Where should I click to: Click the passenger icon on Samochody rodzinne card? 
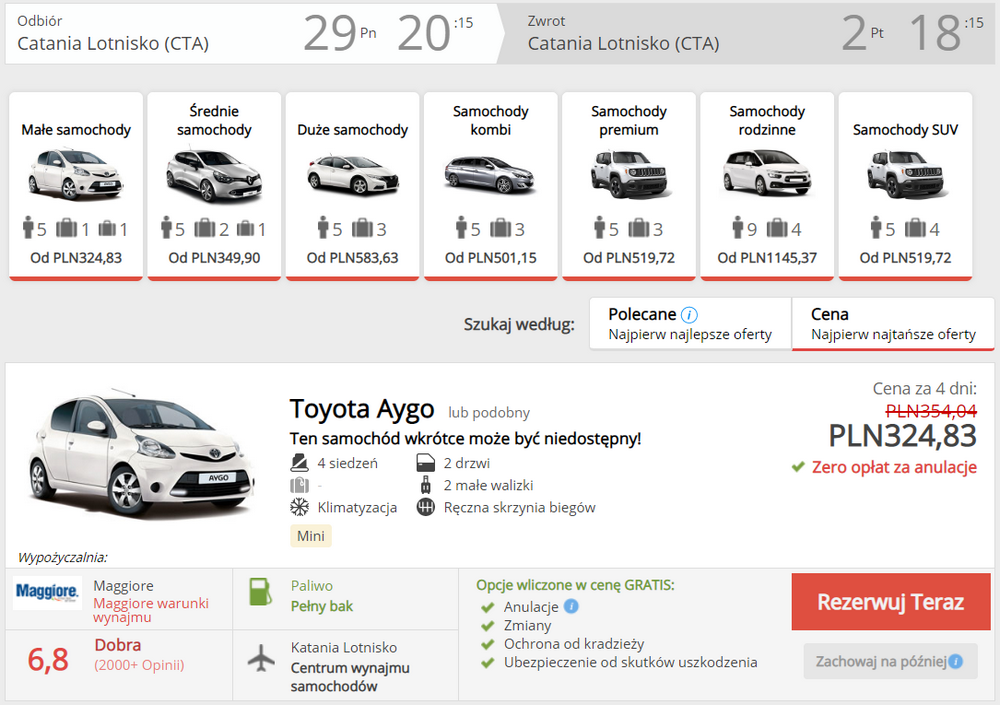pyautogui.click(x=738, y=227)
